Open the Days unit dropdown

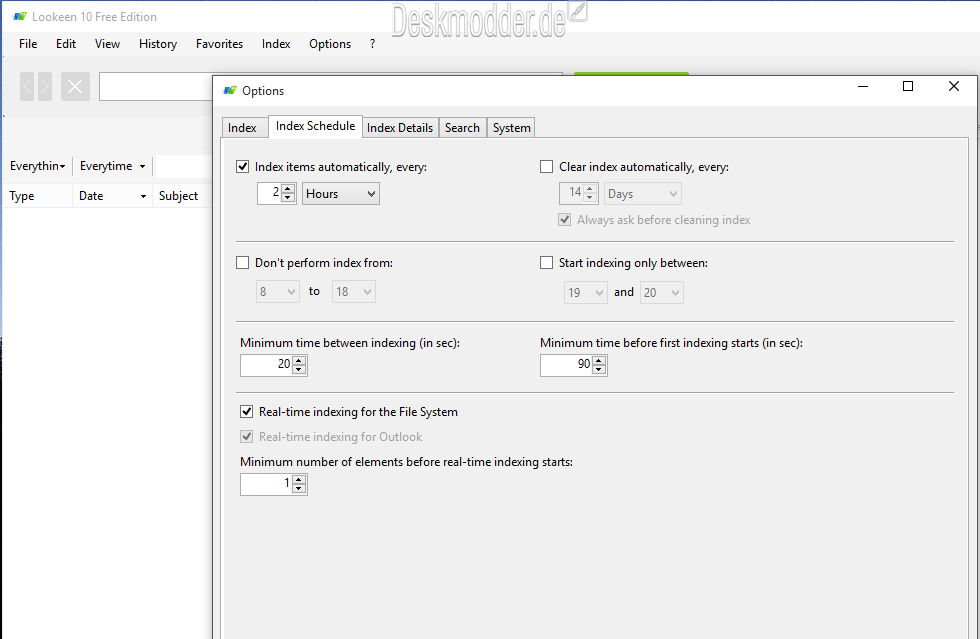click(x=642, y=194)
